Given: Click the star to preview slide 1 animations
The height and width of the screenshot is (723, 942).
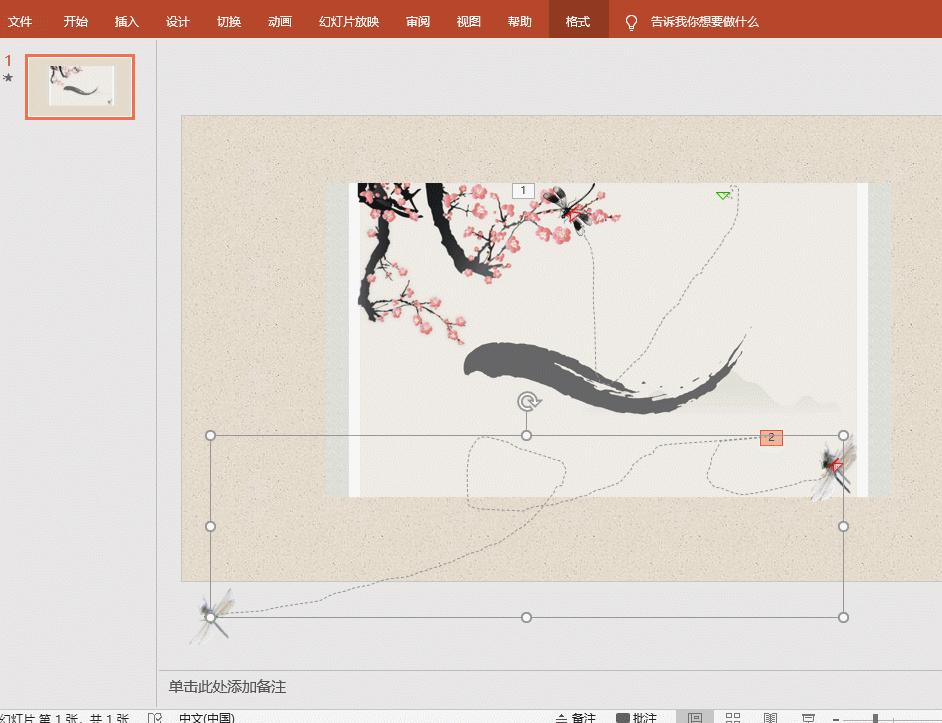Looking at the screenshot, I should pos(8,75).
